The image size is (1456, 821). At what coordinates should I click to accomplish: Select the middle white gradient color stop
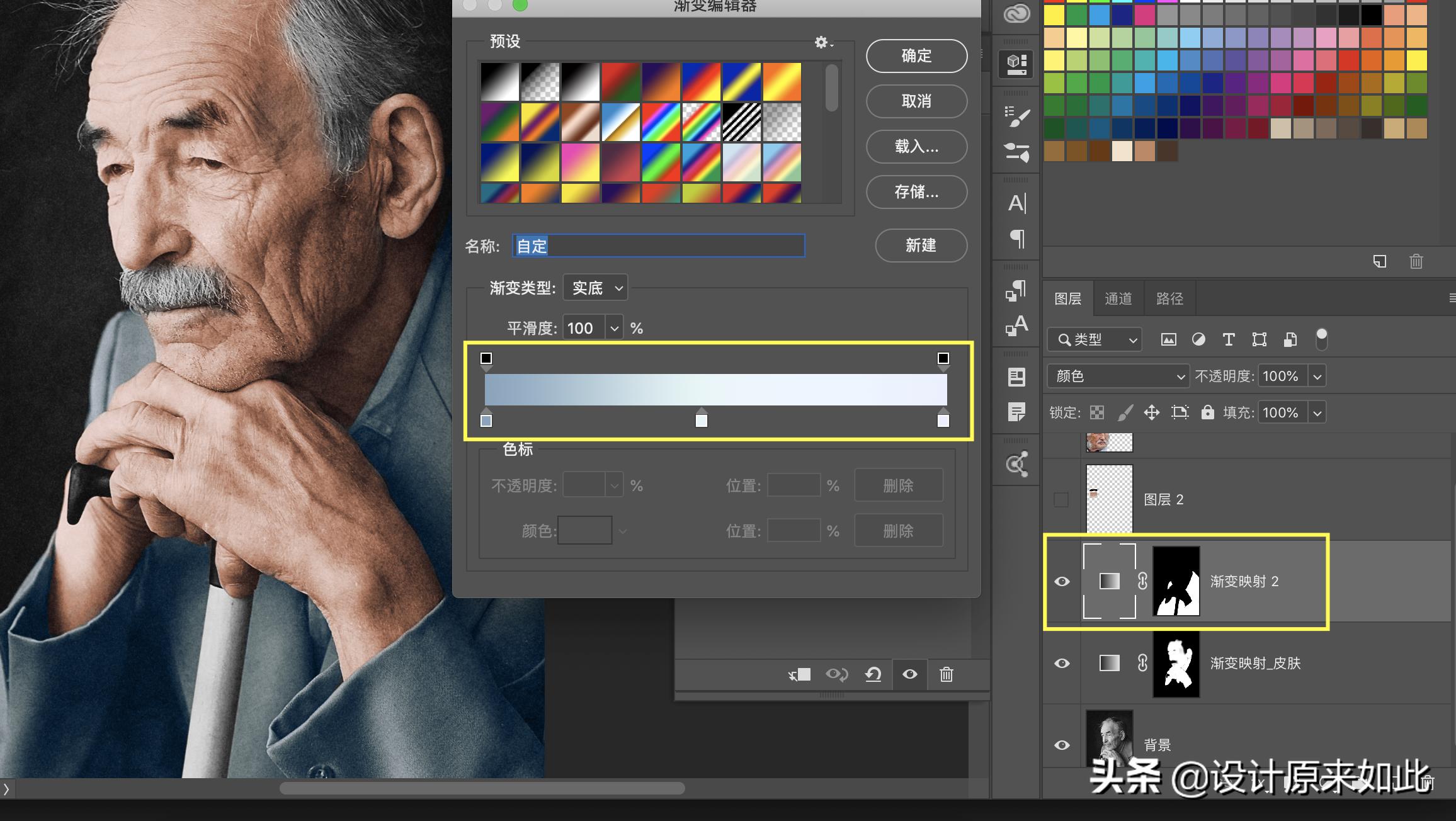701,420
